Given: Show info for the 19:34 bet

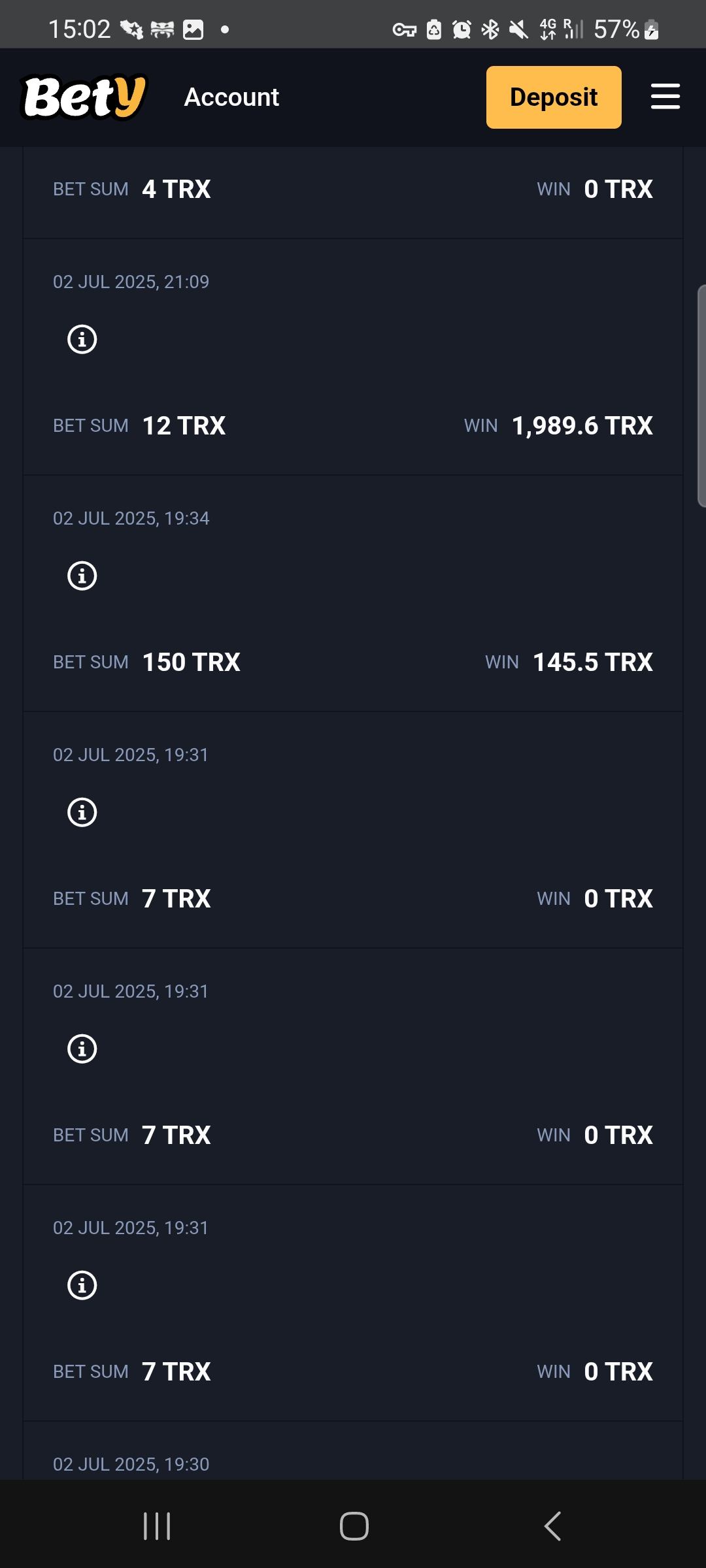Looking at the screenshot, I should 82,576.
